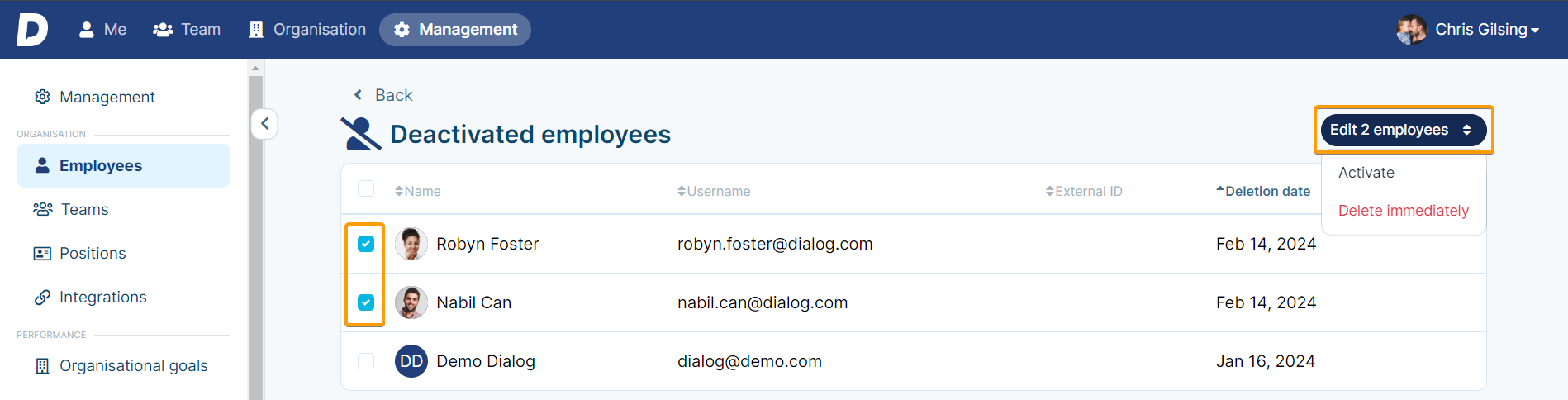
Task: Uncheck Robyn Foster's checkbox
Action: 366,244
